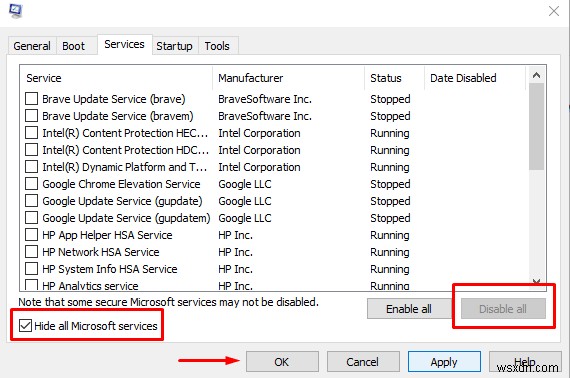Sort by the Service column header

(116, 78)
